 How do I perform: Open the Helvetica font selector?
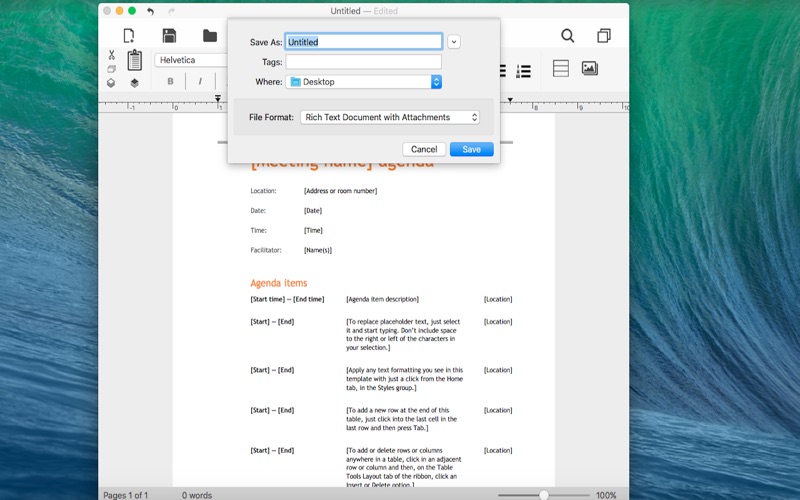(191, 60)
